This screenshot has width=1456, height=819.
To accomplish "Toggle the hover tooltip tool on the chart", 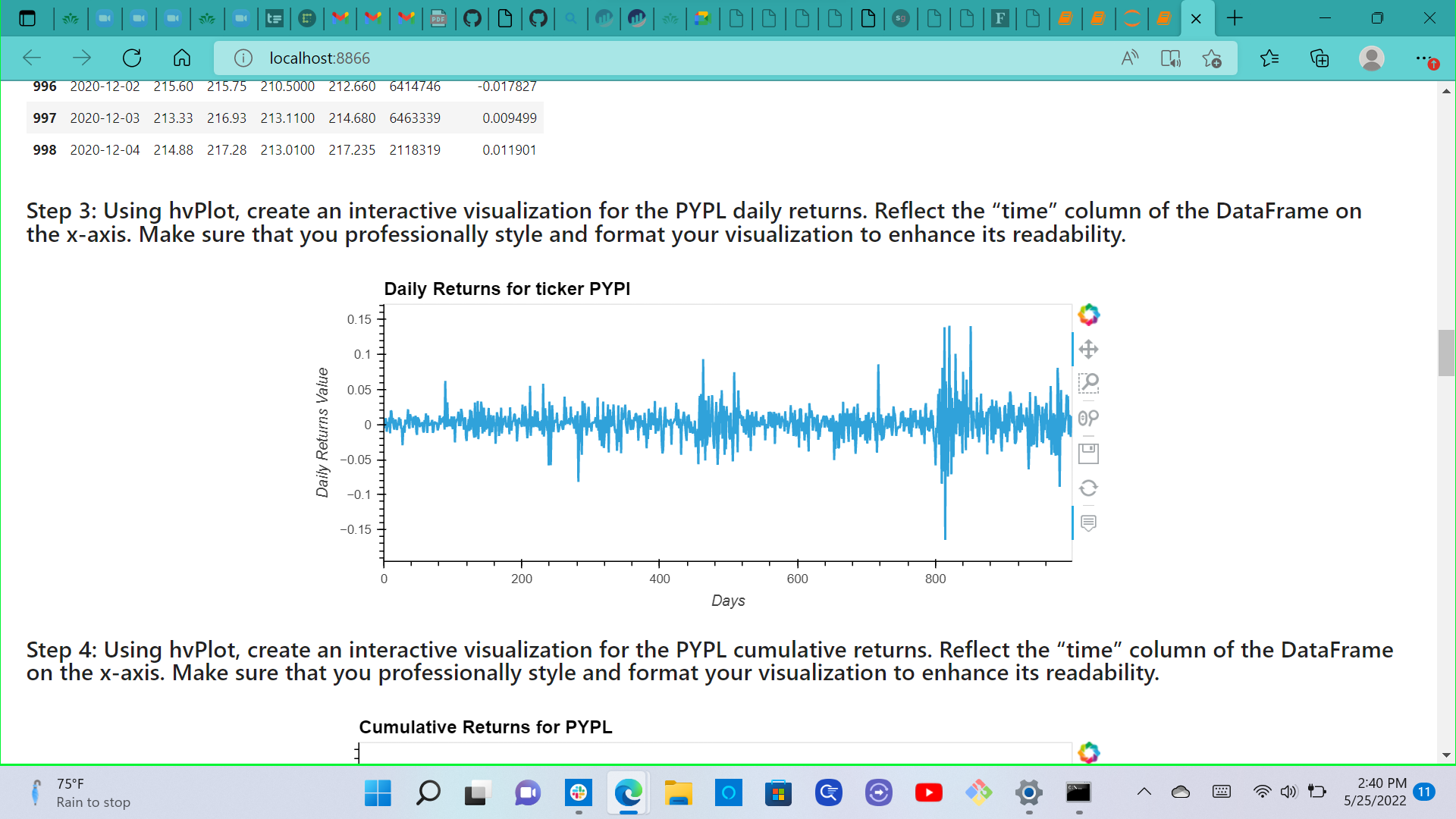I will coord(1088,522).
